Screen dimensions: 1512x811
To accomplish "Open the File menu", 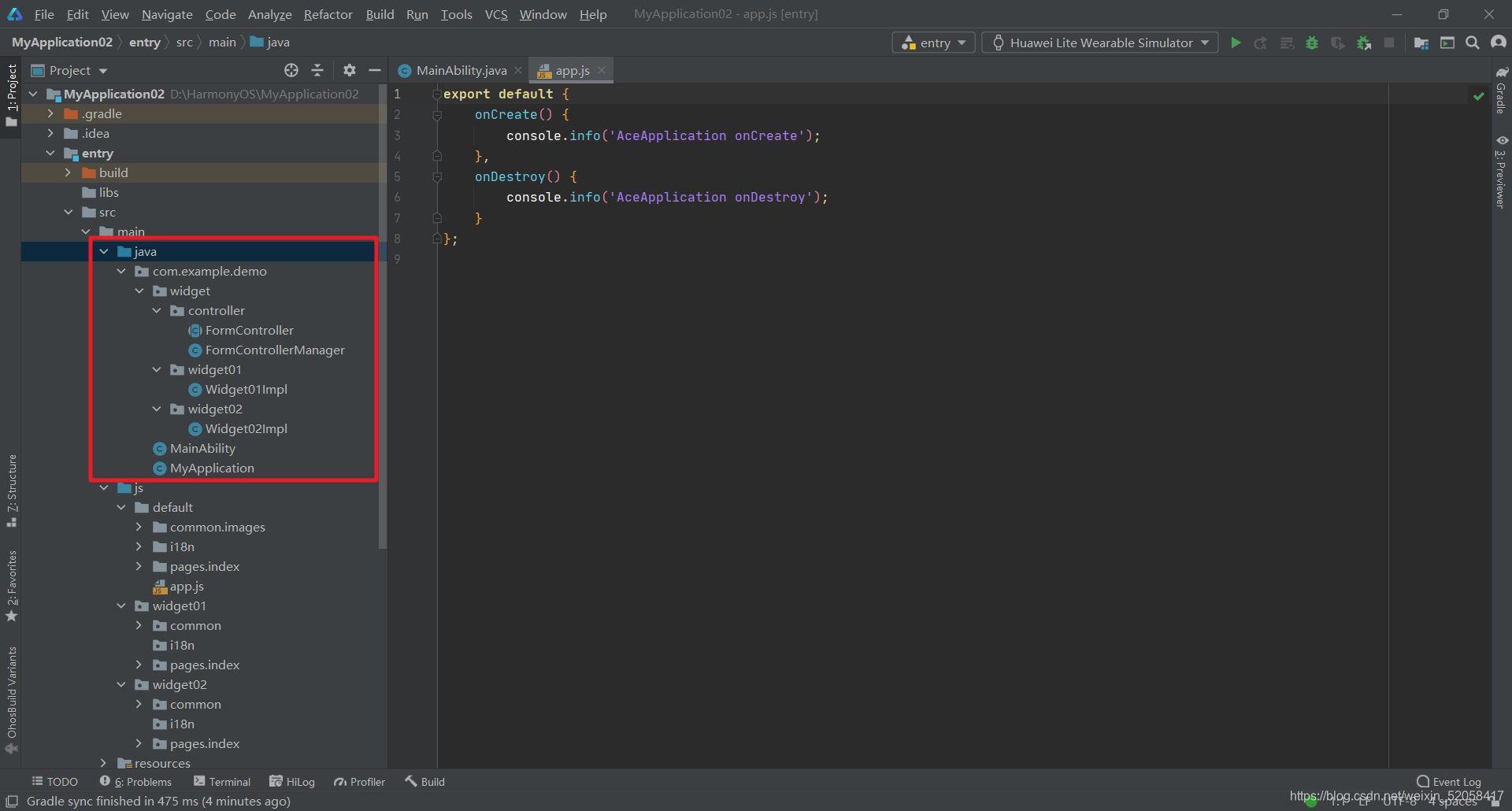I will [44, 14].
